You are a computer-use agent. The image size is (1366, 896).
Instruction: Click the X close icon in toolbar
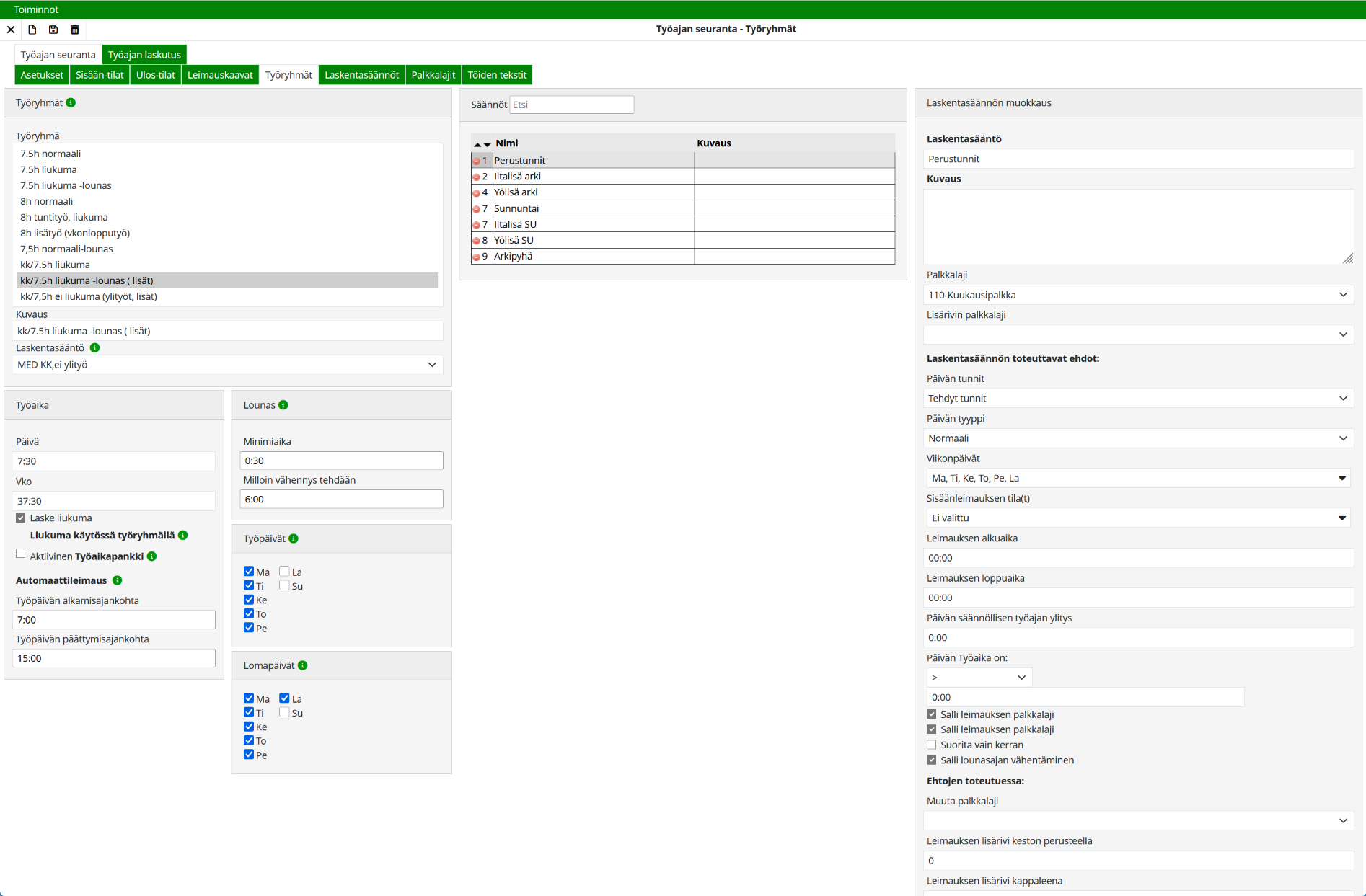tap(11, 30)
